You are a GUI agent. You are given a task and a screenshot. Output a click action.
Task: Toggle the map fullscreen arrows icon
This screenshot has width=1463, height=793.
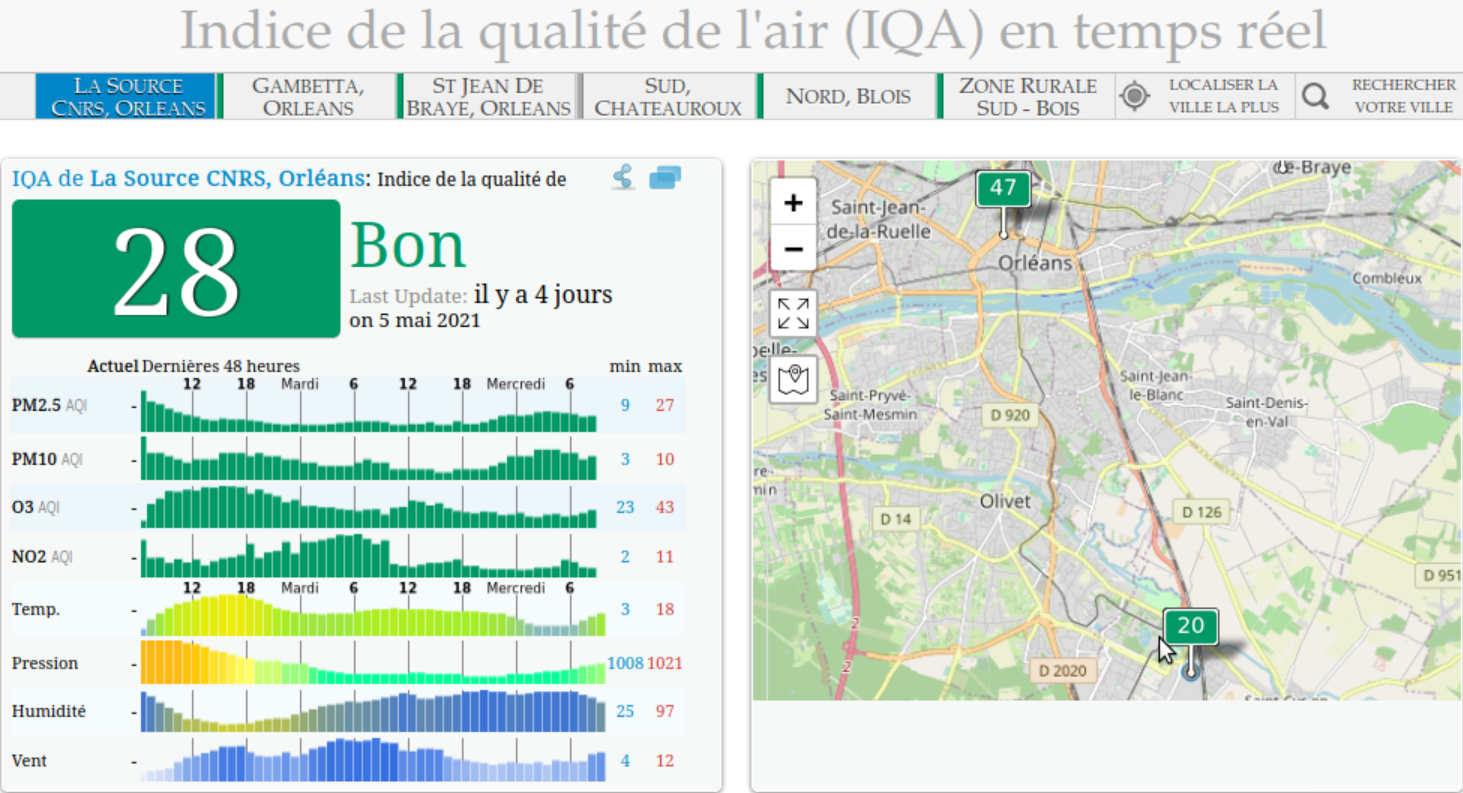point(793,313)
